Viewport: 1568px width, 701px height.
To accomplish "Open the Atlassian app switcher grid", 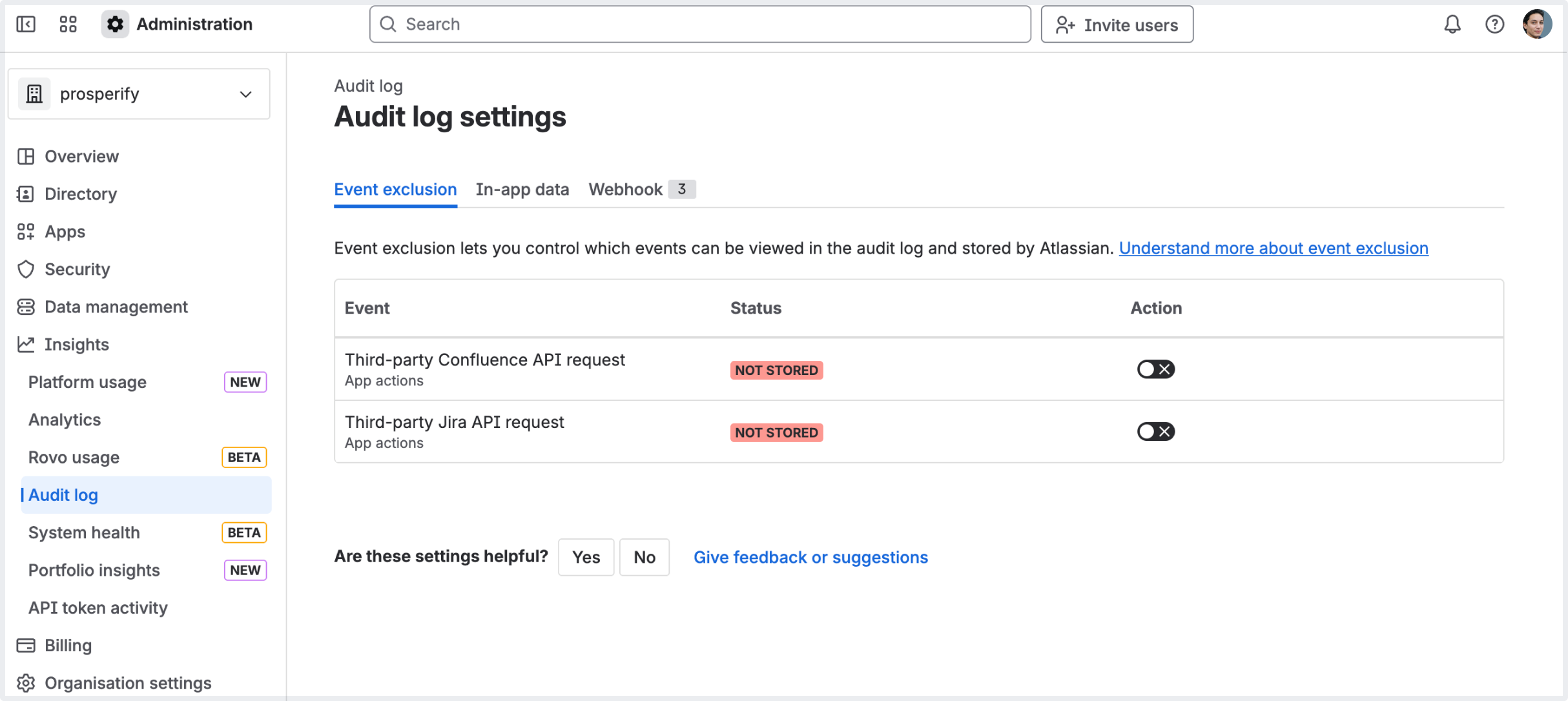I will tap(68, 24).
